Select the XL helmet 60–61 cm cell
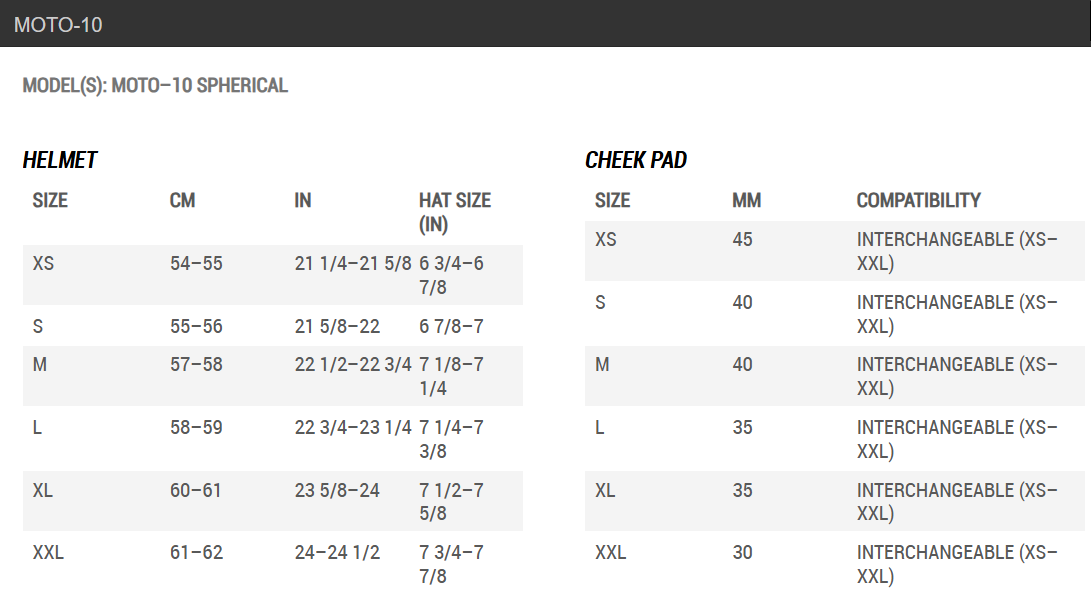 coord(196,491)
